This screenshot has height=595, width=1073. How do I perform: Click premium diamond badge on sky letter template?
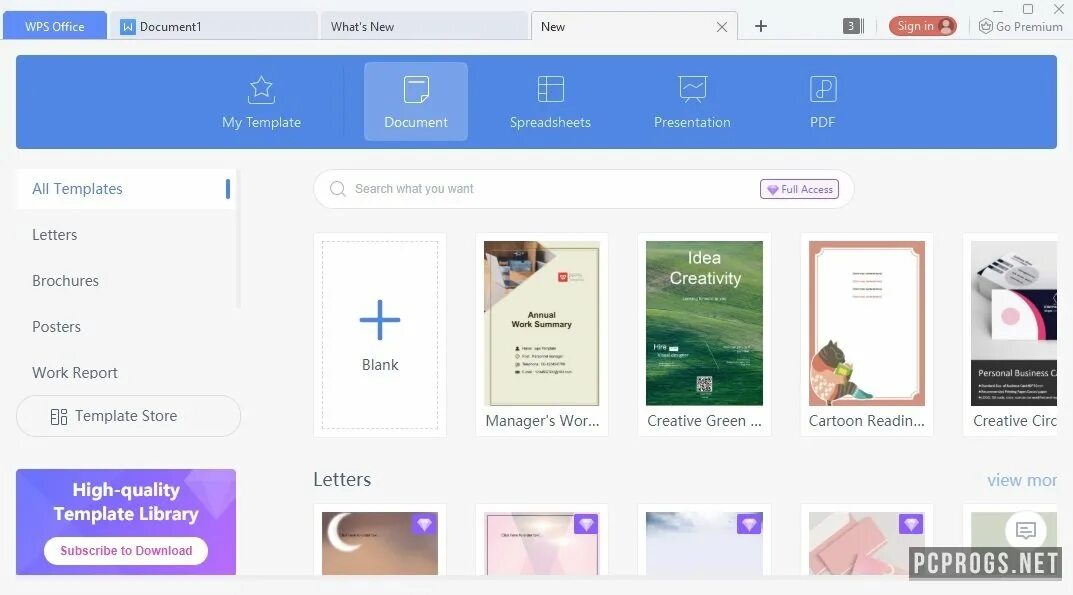pyautogui.click(x=749, y=524)
